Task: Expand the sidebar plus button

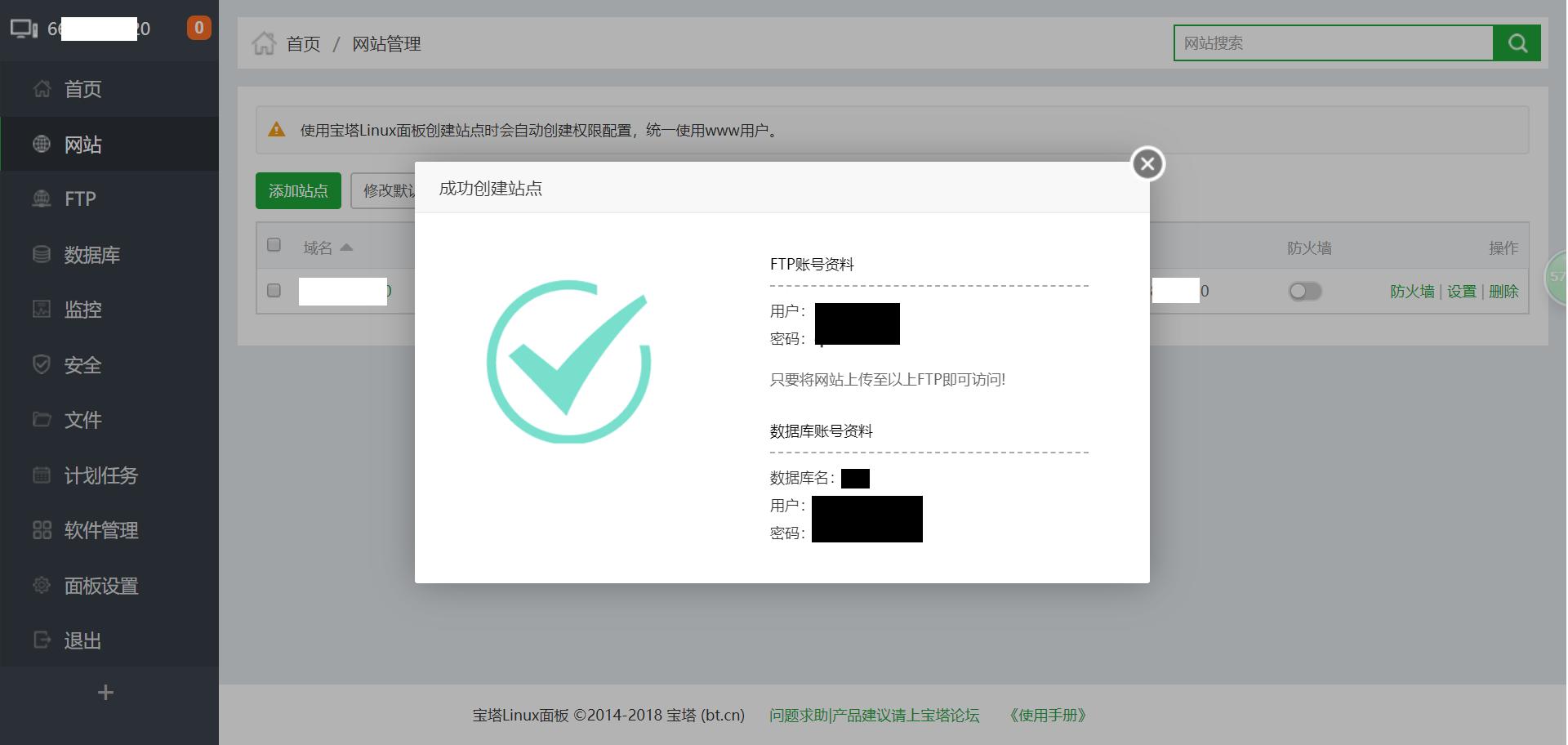Action: tap(105, 692)
